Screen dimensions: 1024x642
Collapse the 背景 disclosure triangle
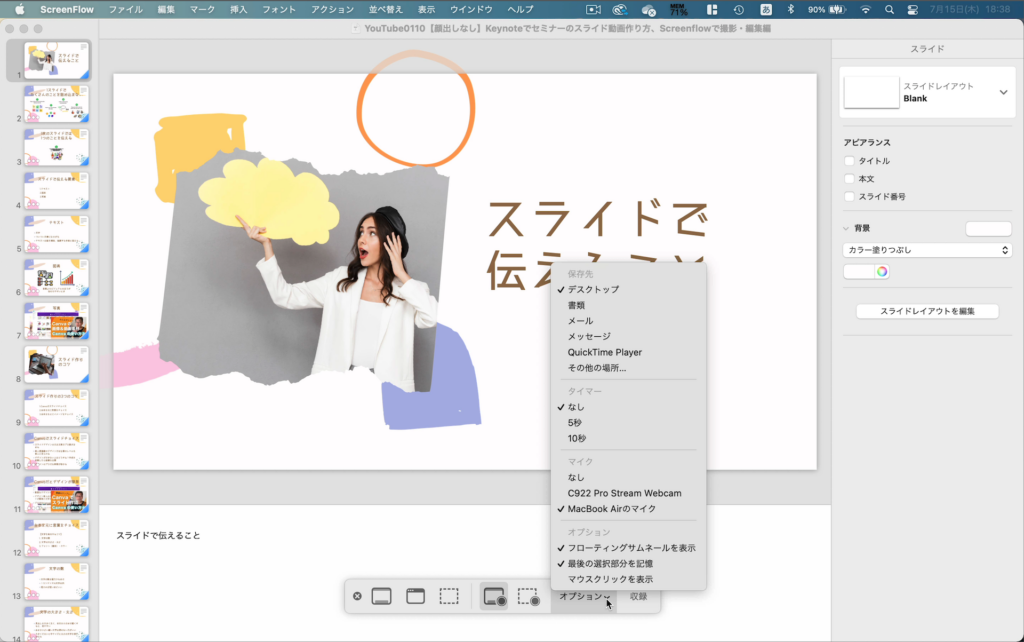point(846,228)
